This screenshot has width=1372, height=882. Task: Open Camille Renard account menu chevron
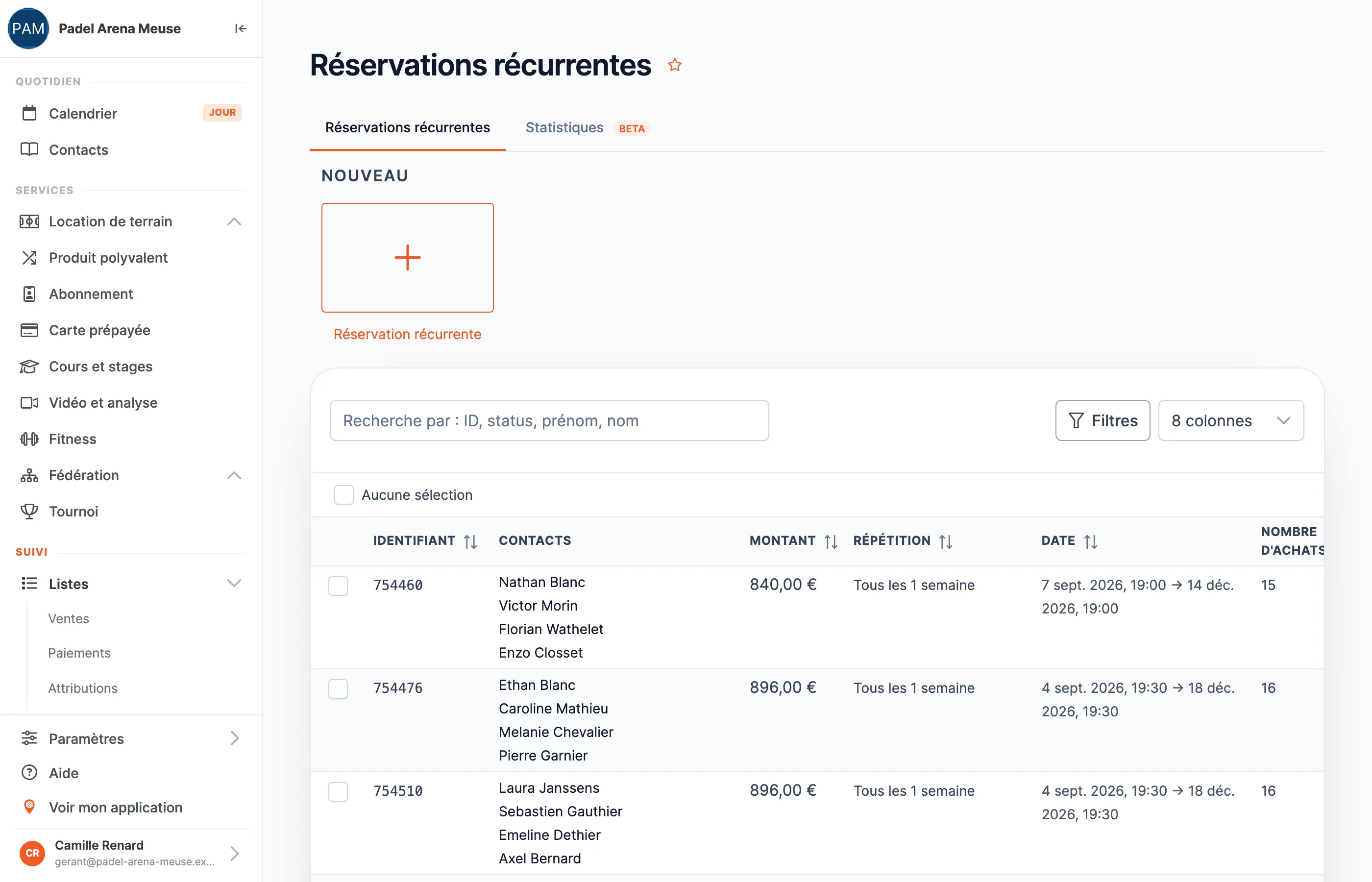(234, 854)
